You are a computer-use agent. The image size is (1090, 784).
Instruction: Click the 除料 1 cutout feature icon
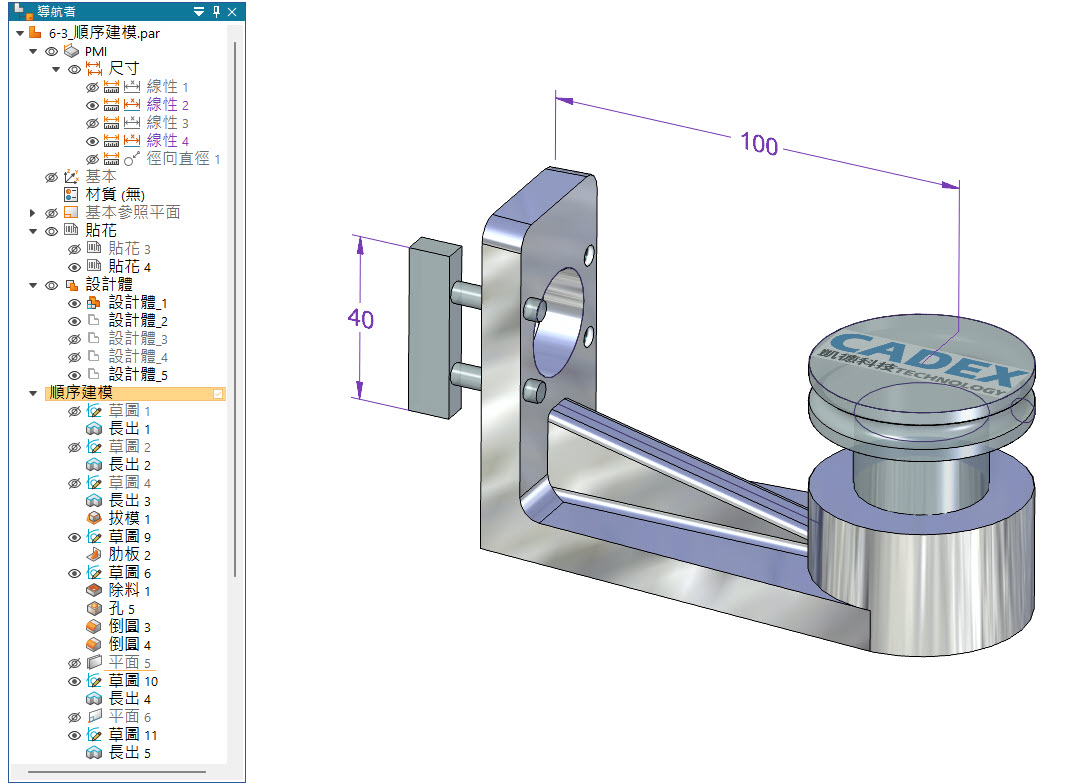pyautogui.click(x=94, y=591)
